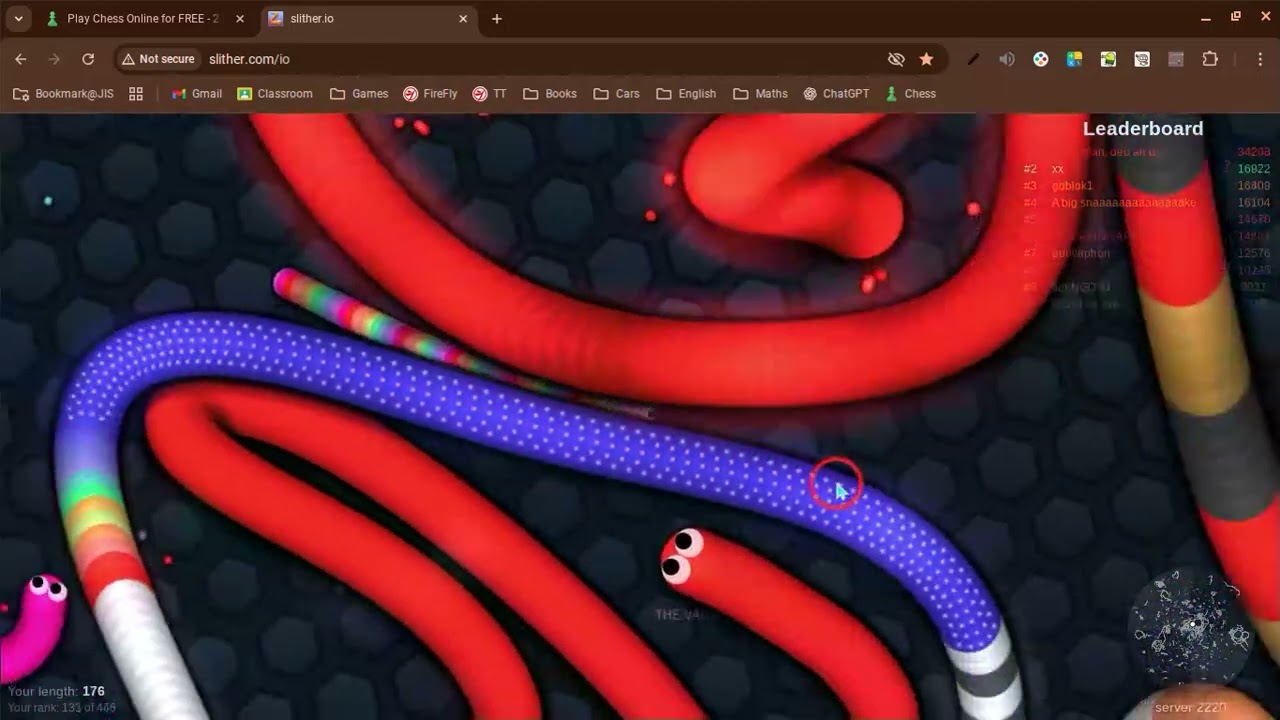The height and width of the screenshot is (720, 1280).
Task: Minimize the browser window
Action: click(x=1206, y=18)
